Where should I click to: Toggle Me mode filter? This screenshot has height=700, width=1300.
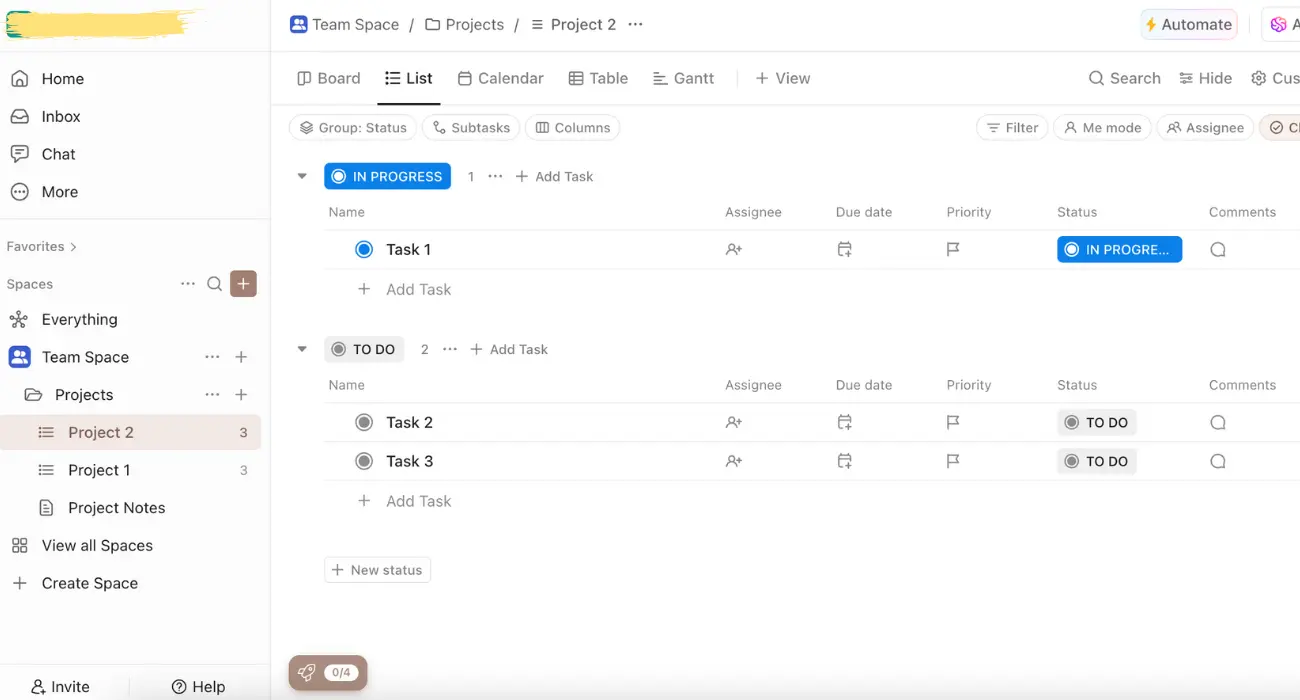tap(1103, 128)
